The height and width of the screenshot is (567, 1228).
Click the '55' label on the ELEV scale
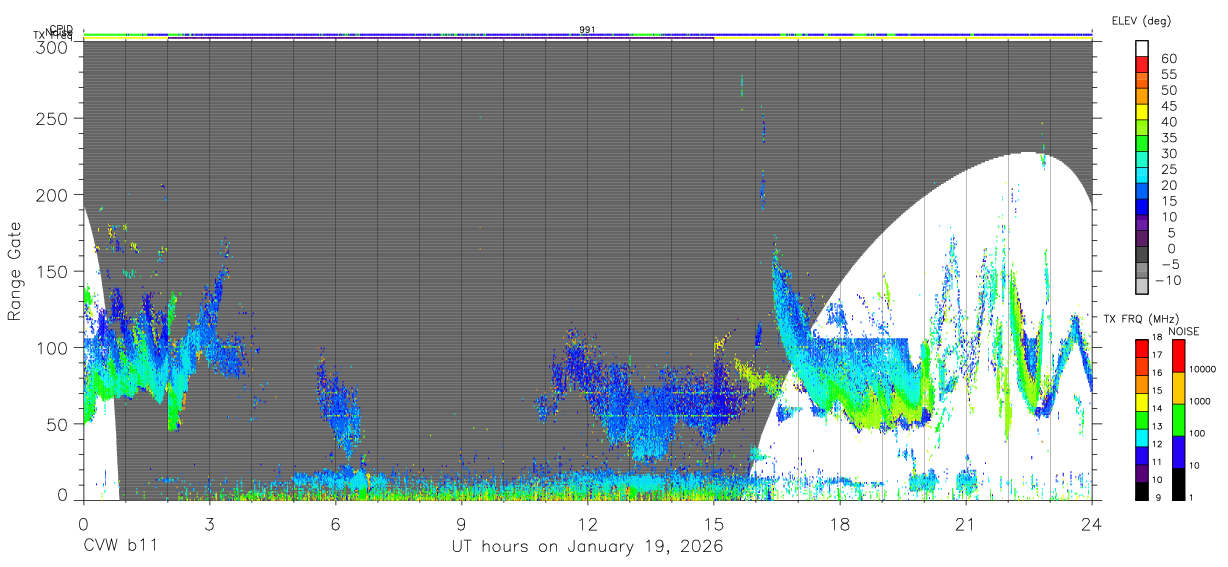click(x=1168, y=74)
